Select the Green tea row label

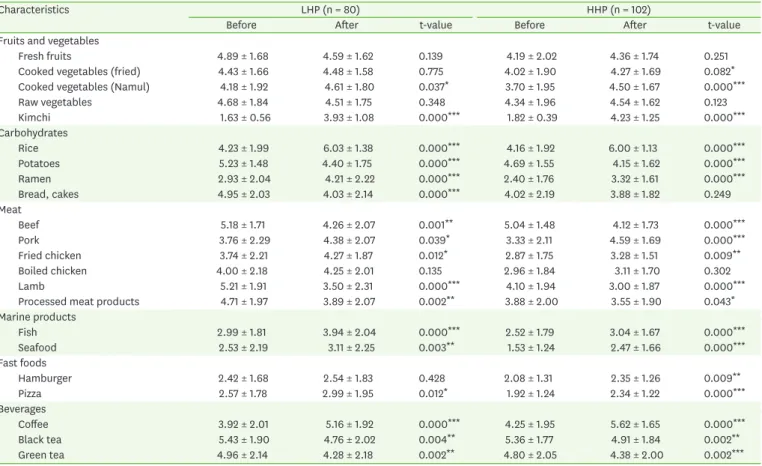tap(41, 455)
